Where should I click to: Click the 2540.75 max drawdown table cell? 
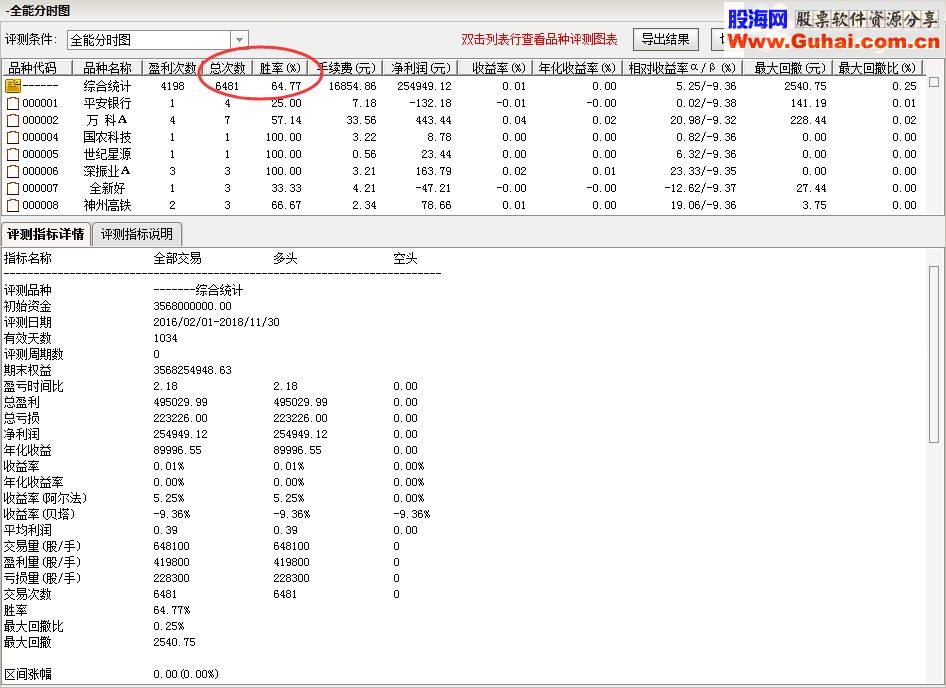805,86
